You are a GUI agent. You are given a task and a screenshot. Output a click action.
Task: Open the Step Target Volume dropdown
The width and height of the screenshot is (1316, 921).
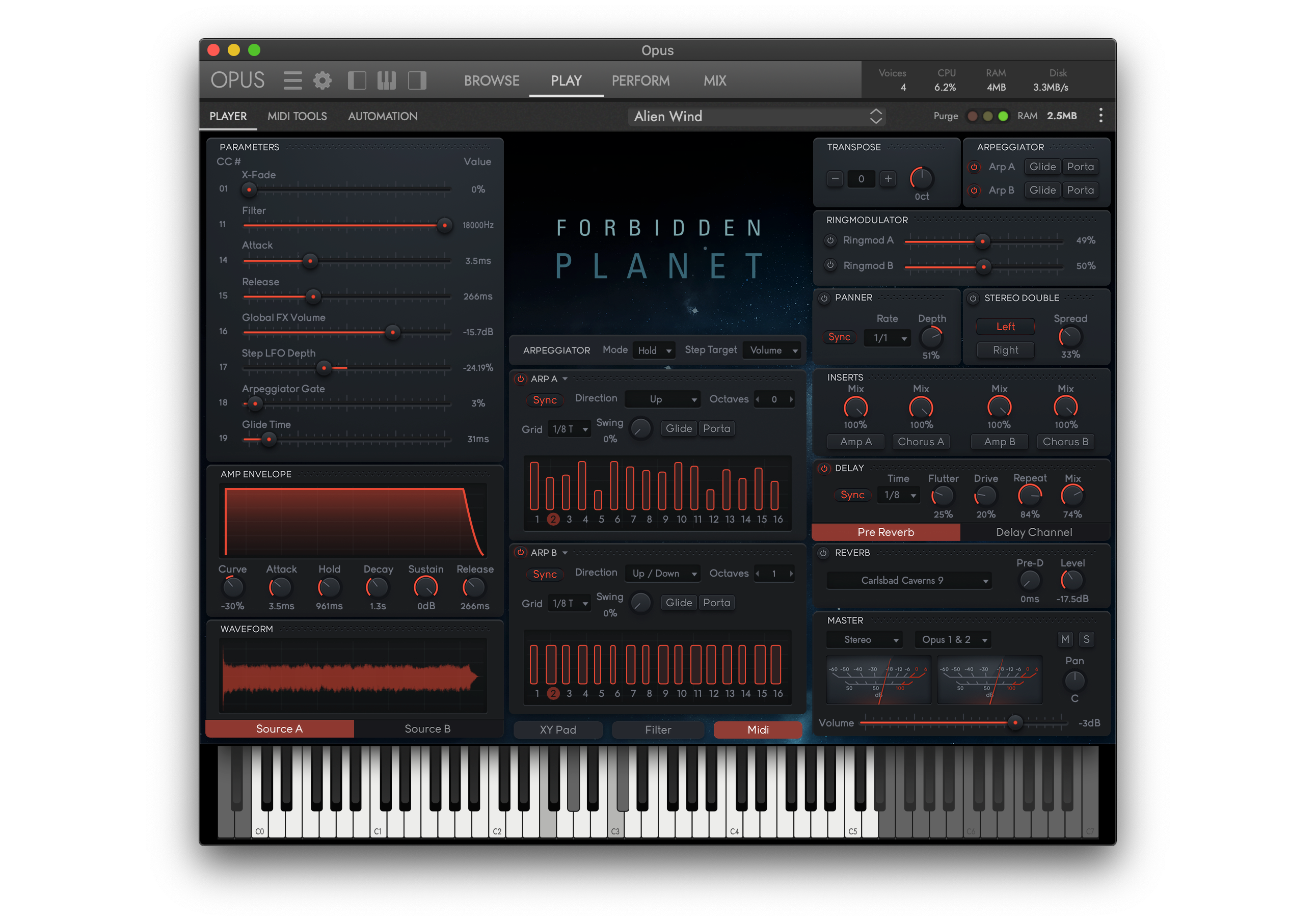point(772,350)
